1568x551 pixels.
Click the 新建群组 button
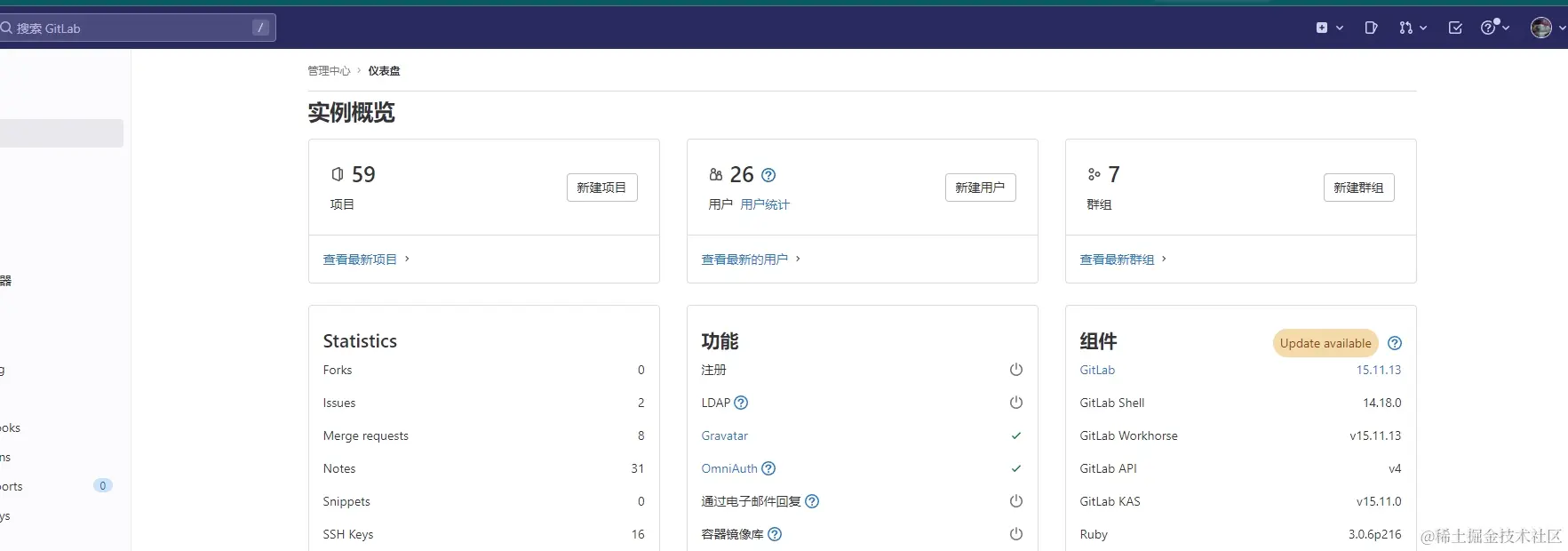click(x=1358, y=188)
